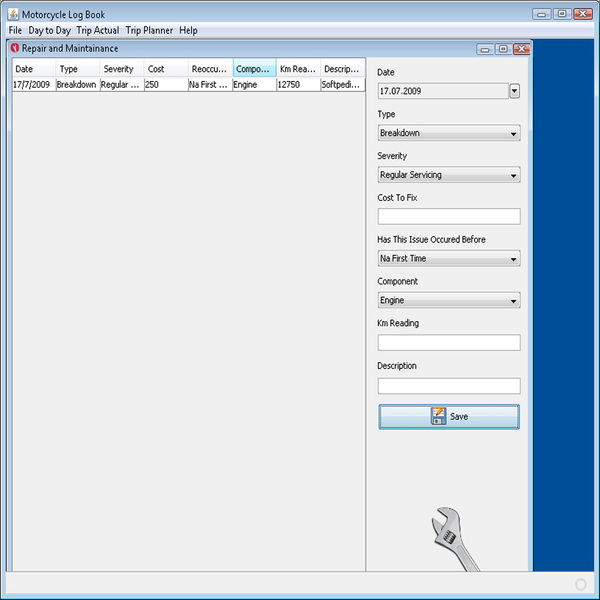This screenshot has width=600, height=600.
Task: Click the Km Rea... column header
Action: (298, 69)
